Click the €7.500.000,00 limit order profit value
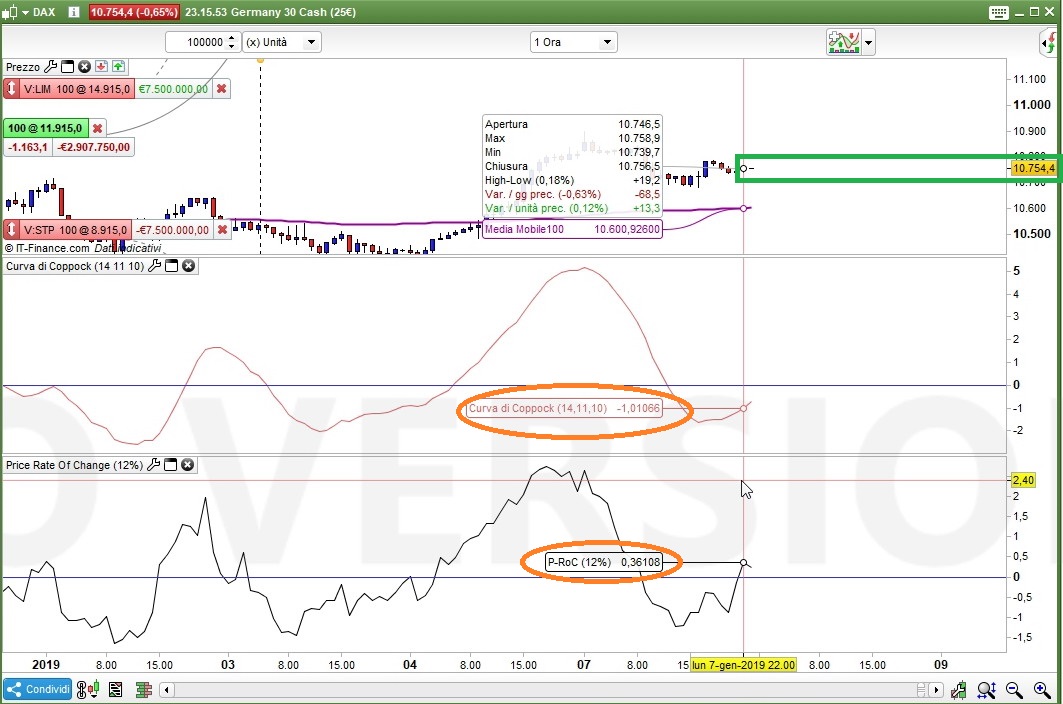 (x=174, y=89)
